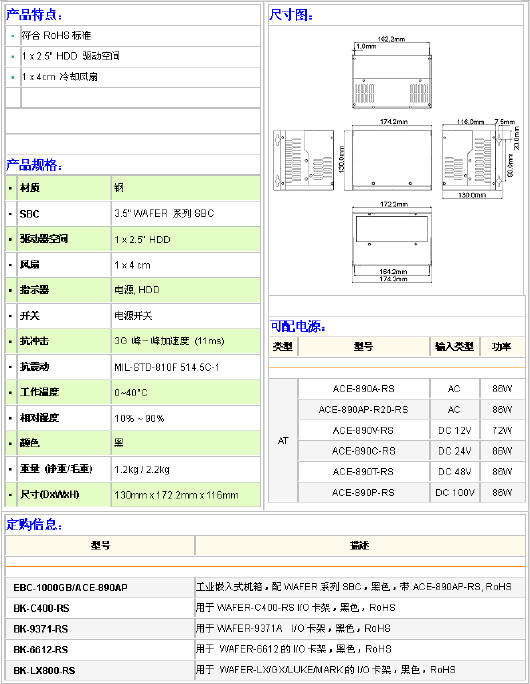Click the model ACE-890AP-R20-RS
530x684 pixels.
click(363, 410)
